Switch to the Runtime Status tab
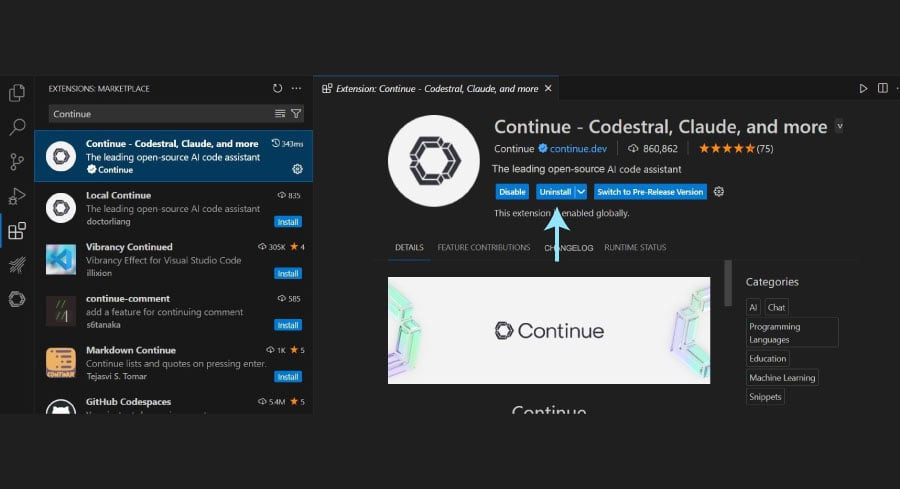Image resolution: width=900 pixels, height=489 pixels. (x=635, y=247)
